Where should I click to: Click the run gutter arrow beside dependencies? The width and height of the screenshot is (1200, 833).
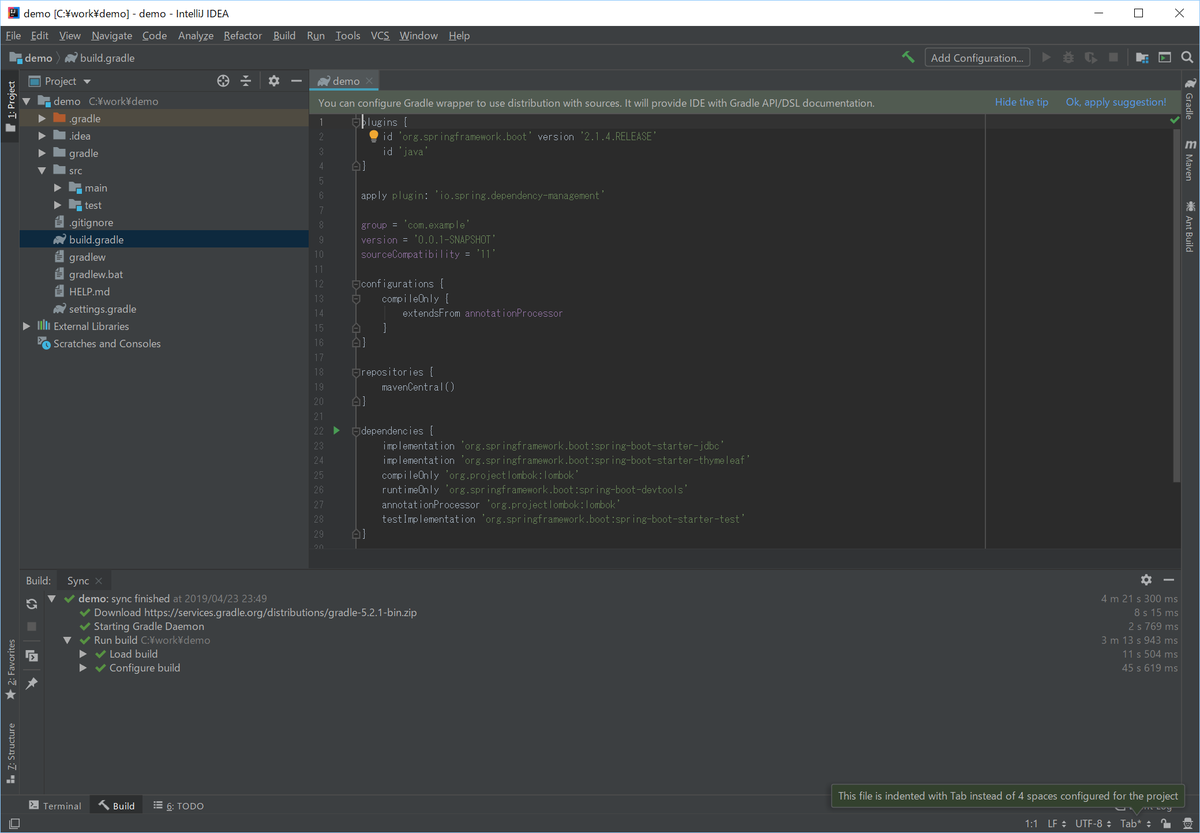coord(336,430)
